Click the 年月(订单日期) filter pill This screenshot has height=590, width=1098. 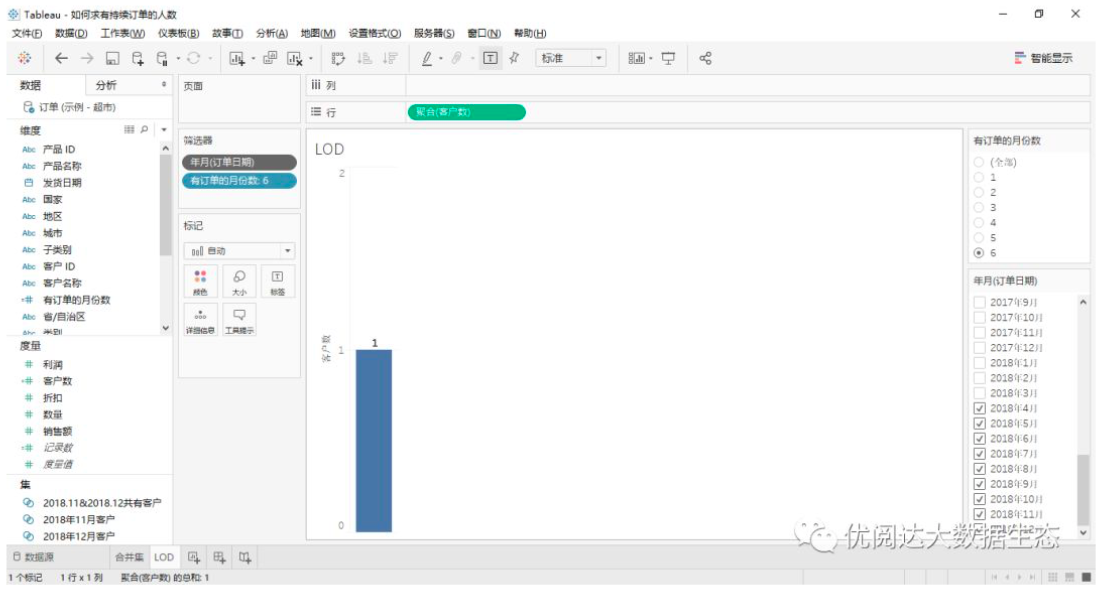[239, 162]
